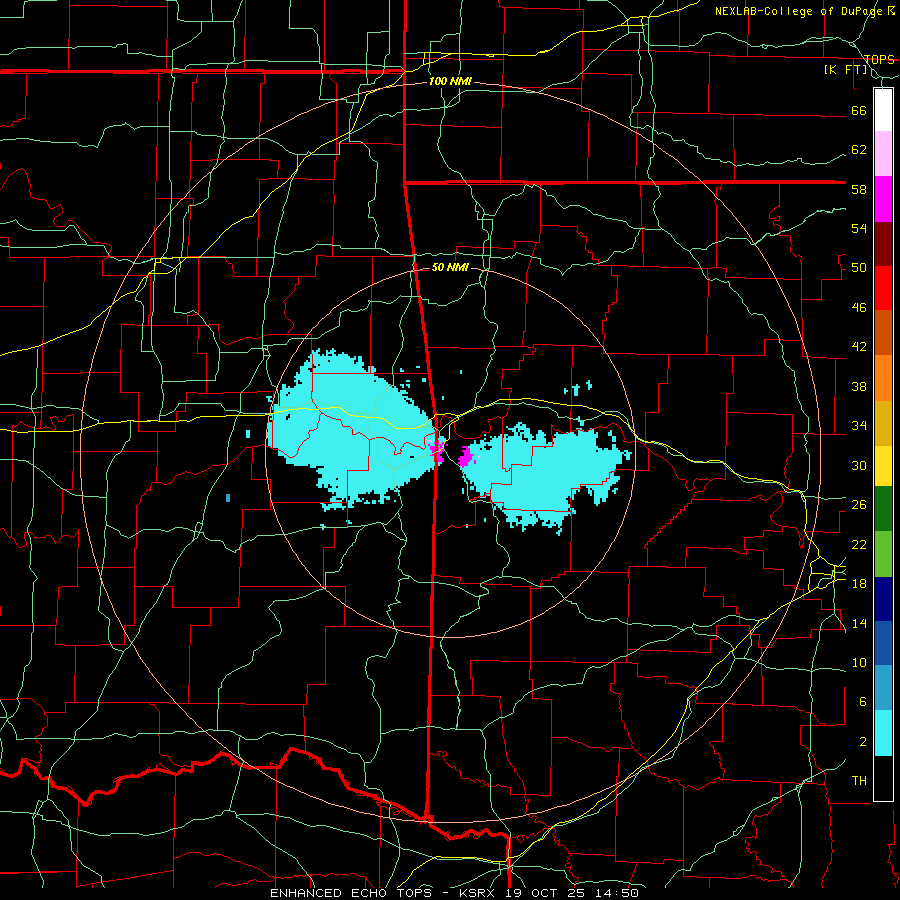
Task: Select the cyan legend swatch
Action: pyautogui.click(x=883, y=733)
